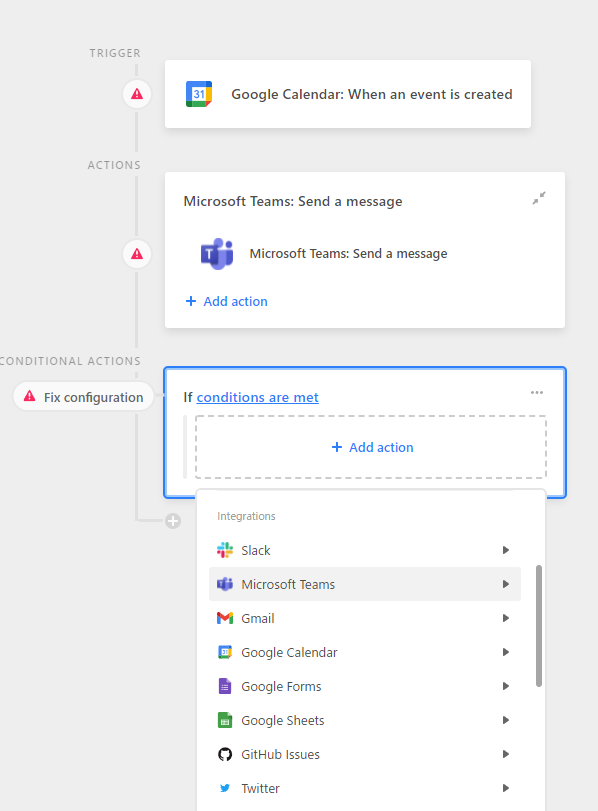Click the GitHub Issues icon
The image size is (598, 811).
pos(224,754)
